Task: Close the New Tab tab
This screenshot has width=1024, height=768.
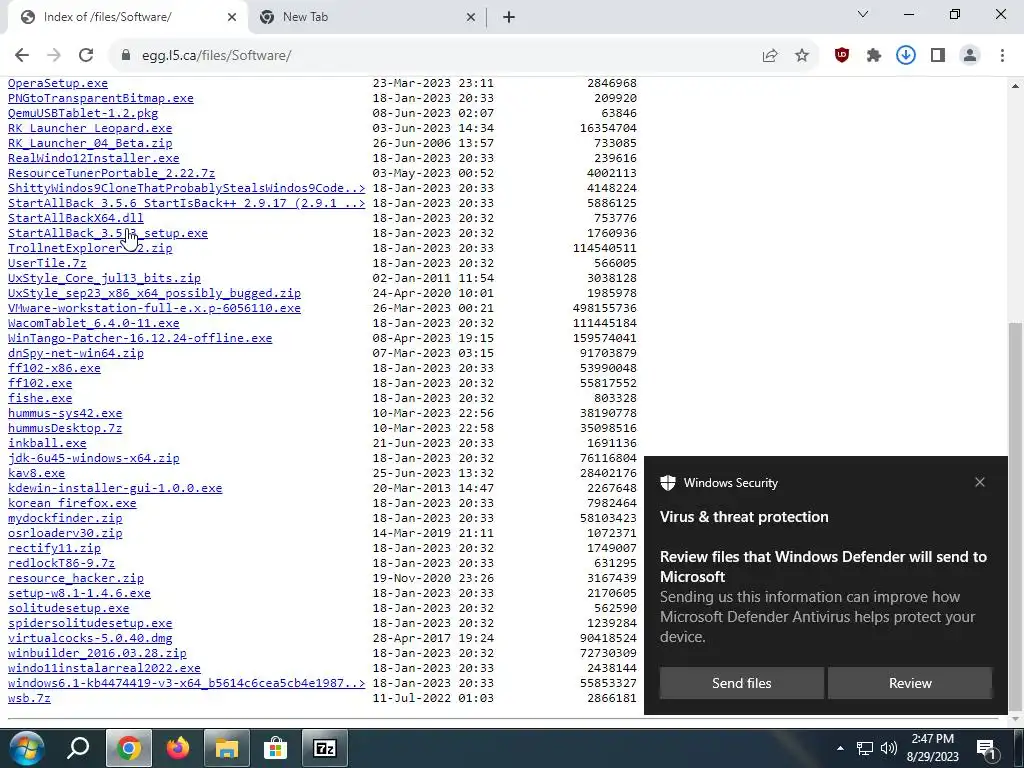Action: (x=470, y=18)
